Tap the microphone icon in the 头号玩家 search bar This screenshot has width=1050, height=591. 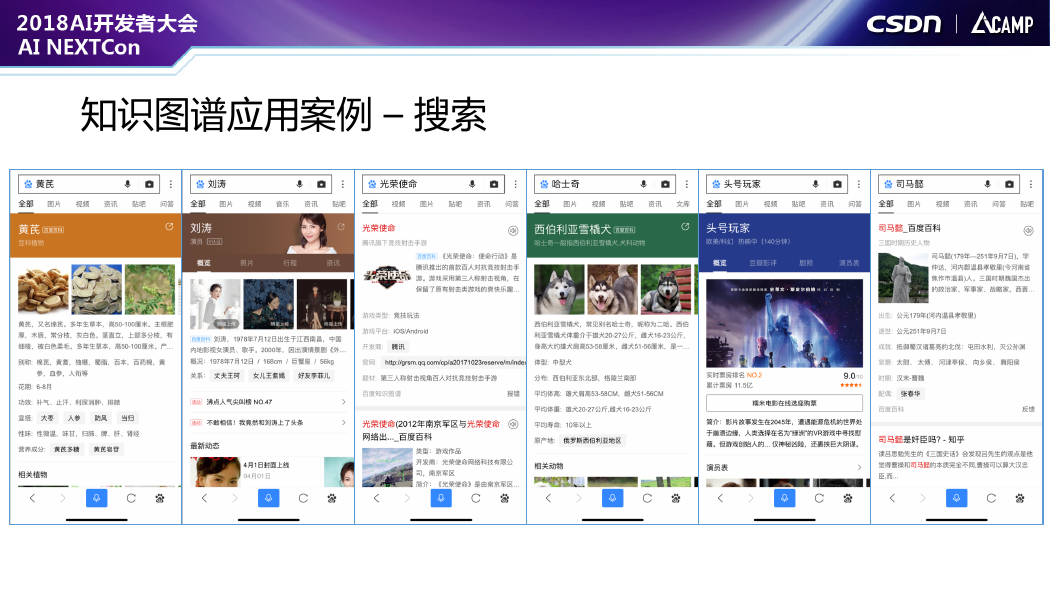(816, 184)
